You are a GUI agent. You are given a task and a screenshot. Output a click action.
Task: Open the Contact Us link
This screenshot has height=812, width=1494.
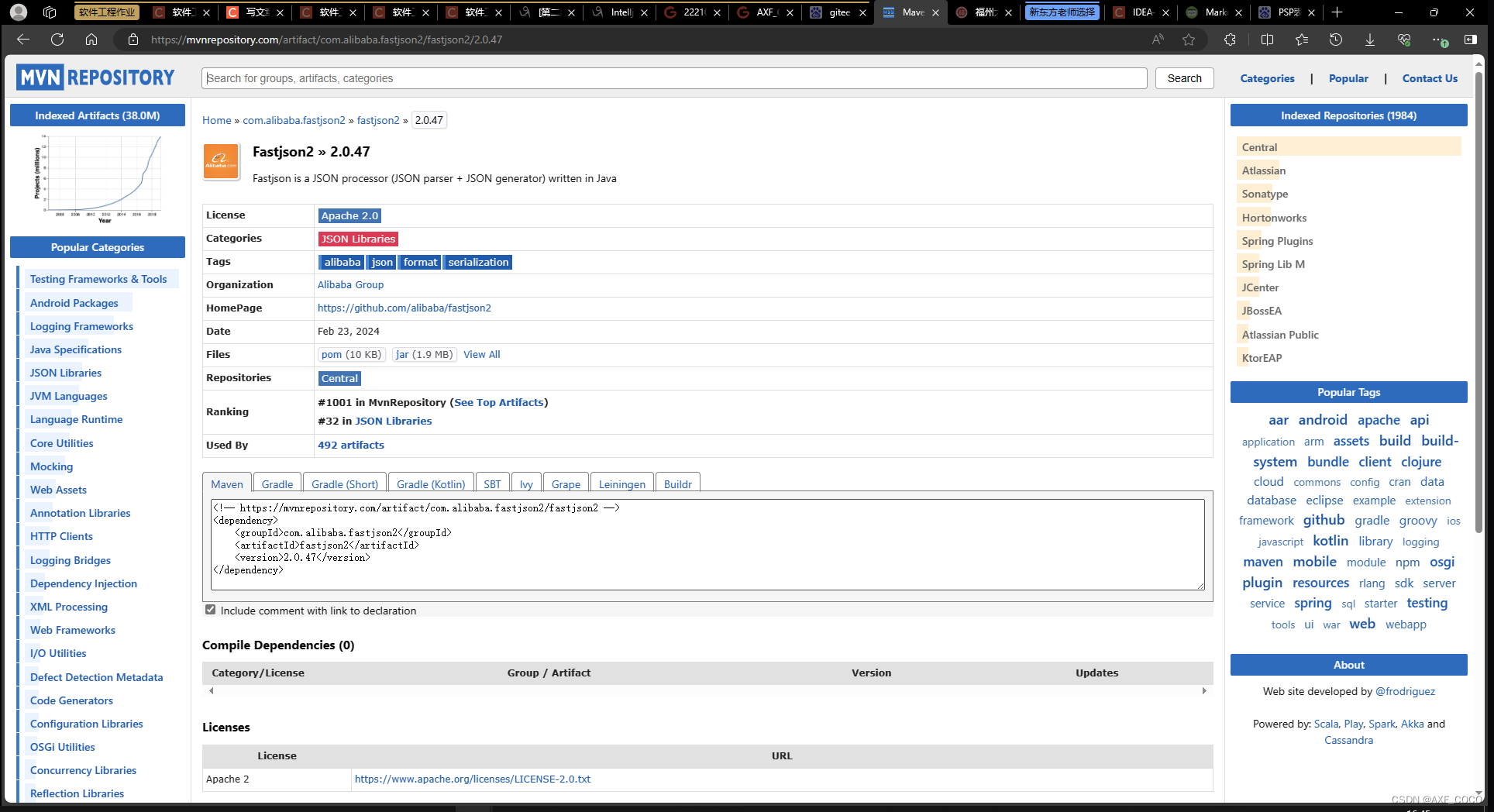pos(1430,78)
